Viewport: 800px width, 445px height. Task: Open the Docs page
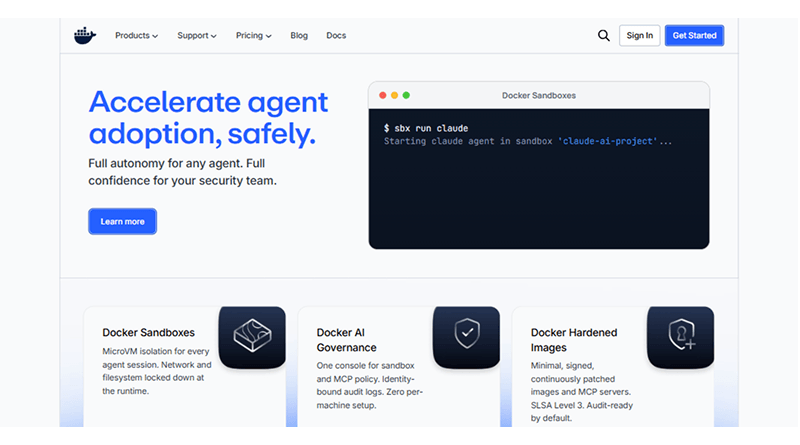pos(336,35)
